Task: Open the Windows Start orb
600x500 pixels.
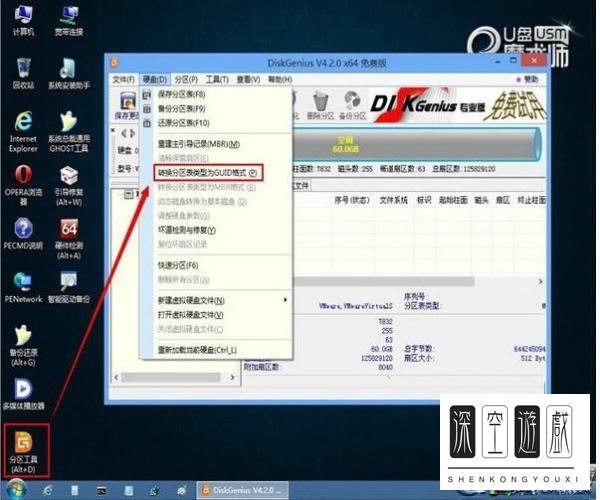Action: 15,489
